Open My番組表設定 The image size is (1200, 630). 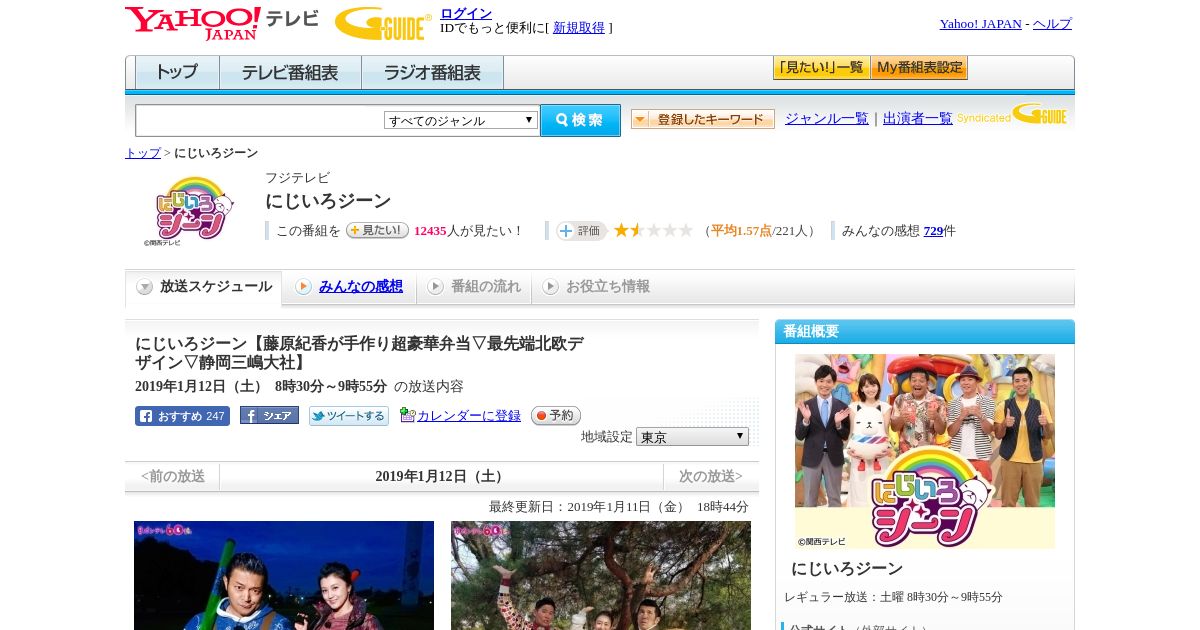pos(919,68)
